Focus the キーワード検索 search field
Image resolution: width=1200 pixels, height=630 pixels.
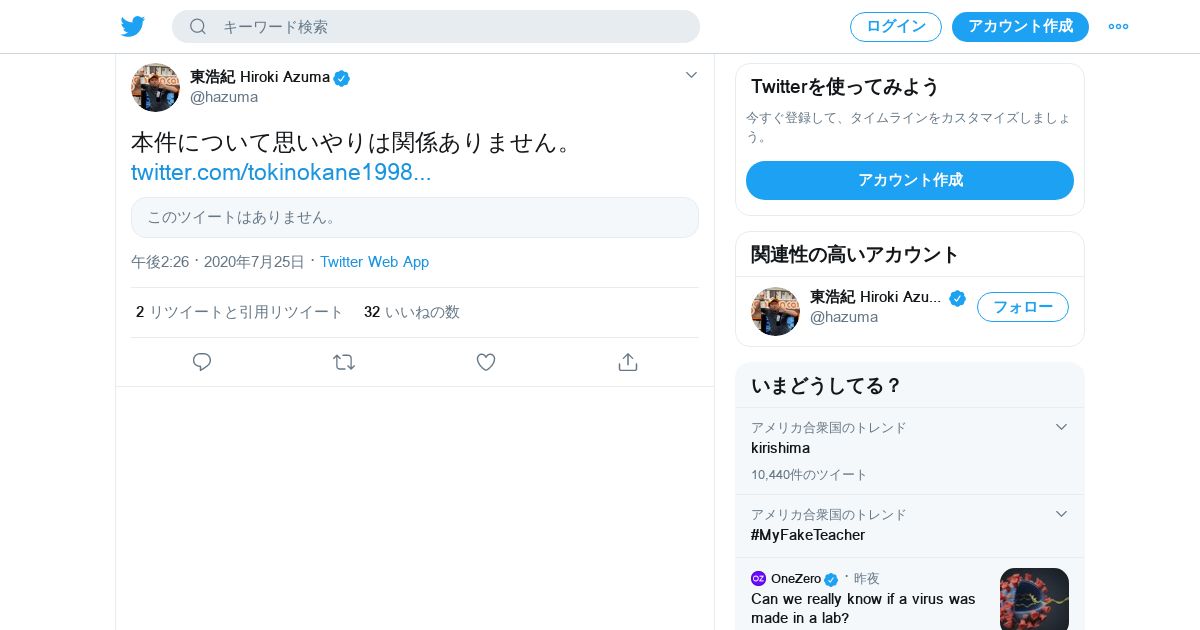[x=450, y=27]
